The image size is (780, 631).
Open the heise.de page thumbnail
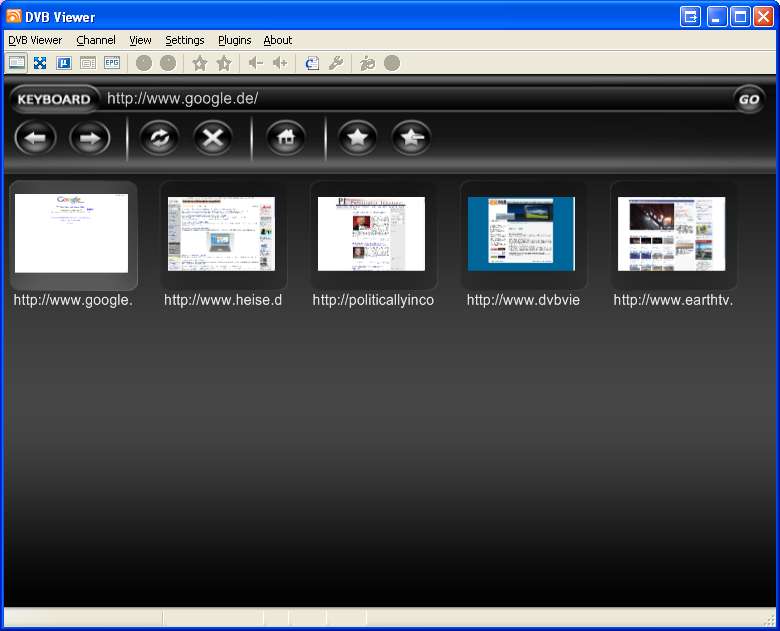[222, 234]
